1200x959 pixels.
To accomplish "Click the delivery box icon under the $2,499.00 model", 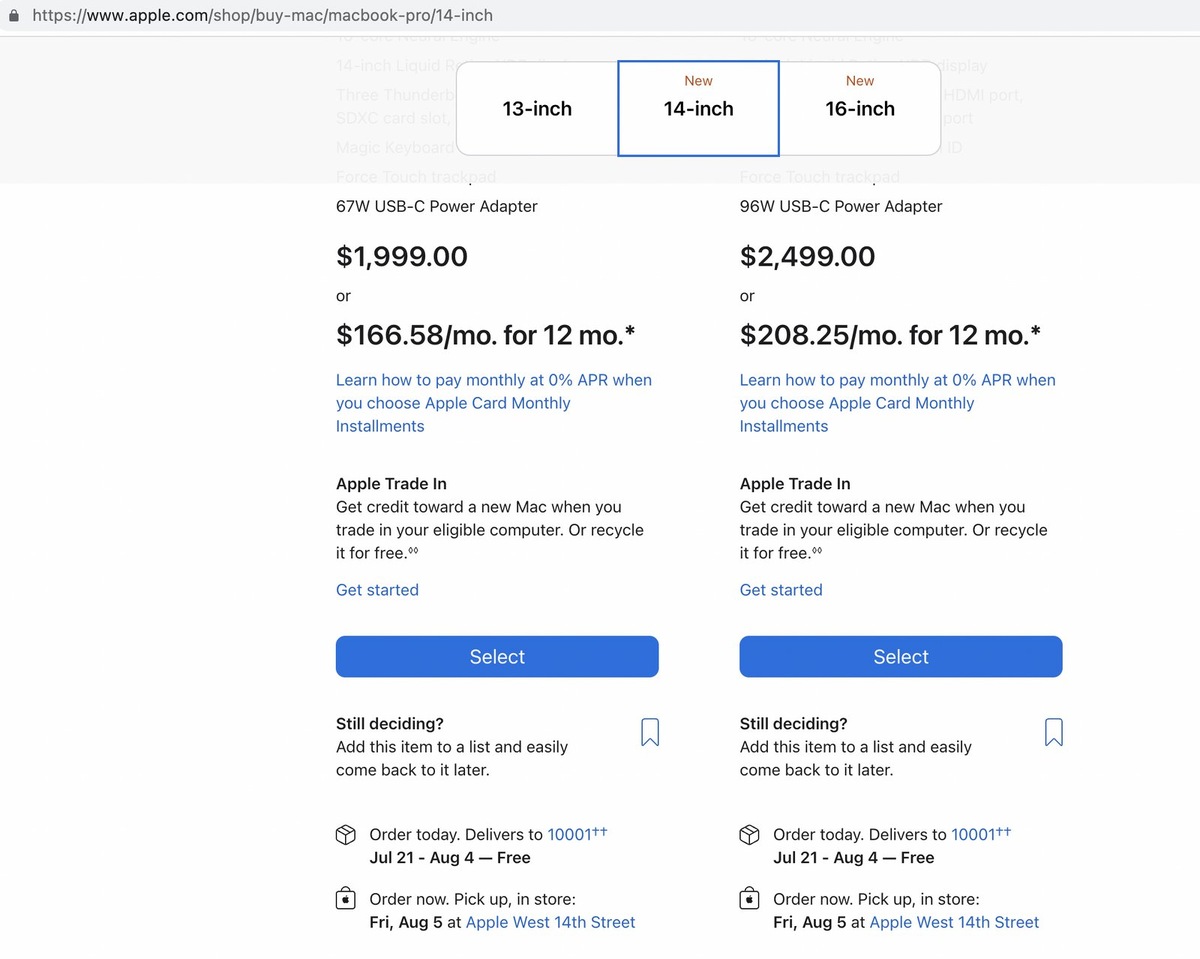I will coord(749,835).
